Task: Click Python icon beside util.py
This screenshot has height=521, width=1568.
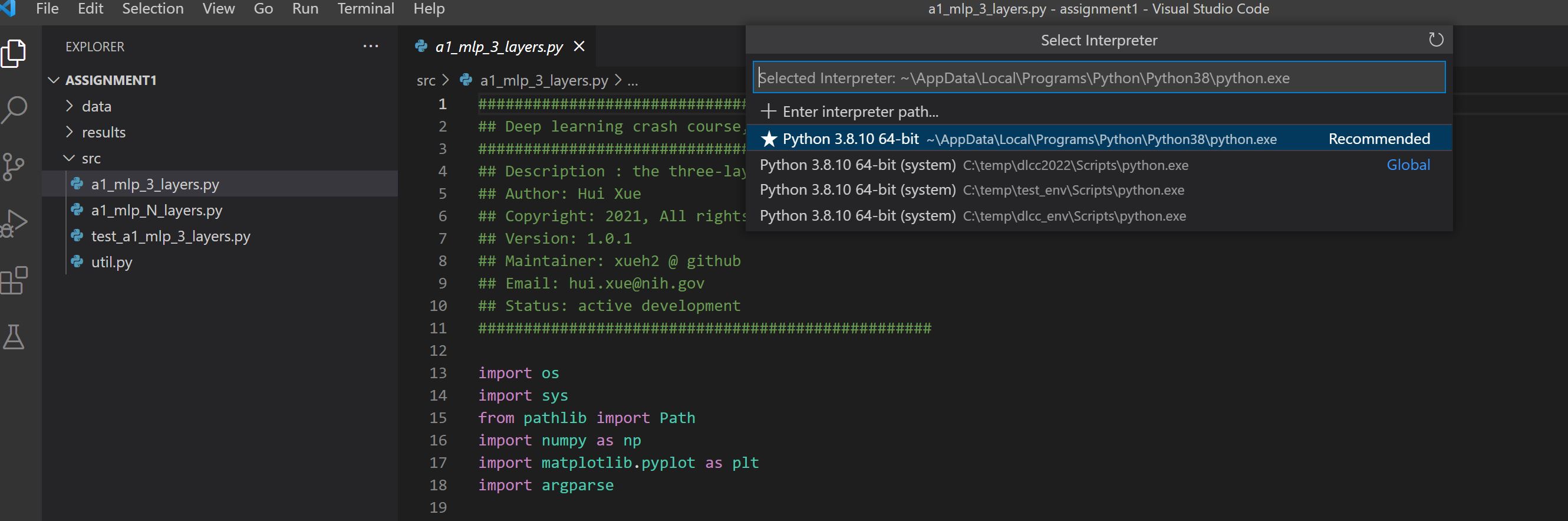Action: (77, 261)
